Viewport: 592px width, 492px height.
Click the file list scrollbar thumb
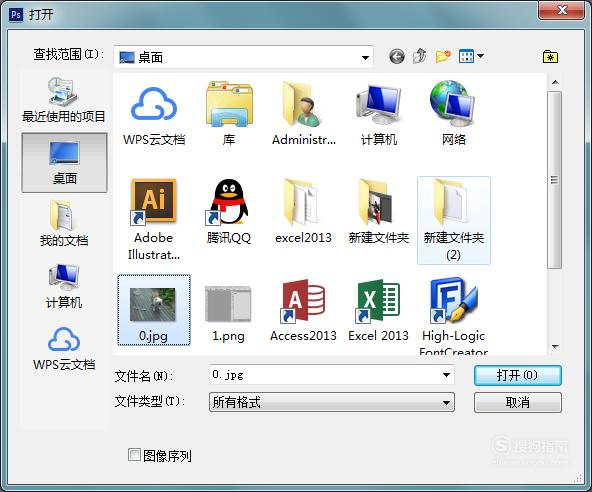[554, 180]
